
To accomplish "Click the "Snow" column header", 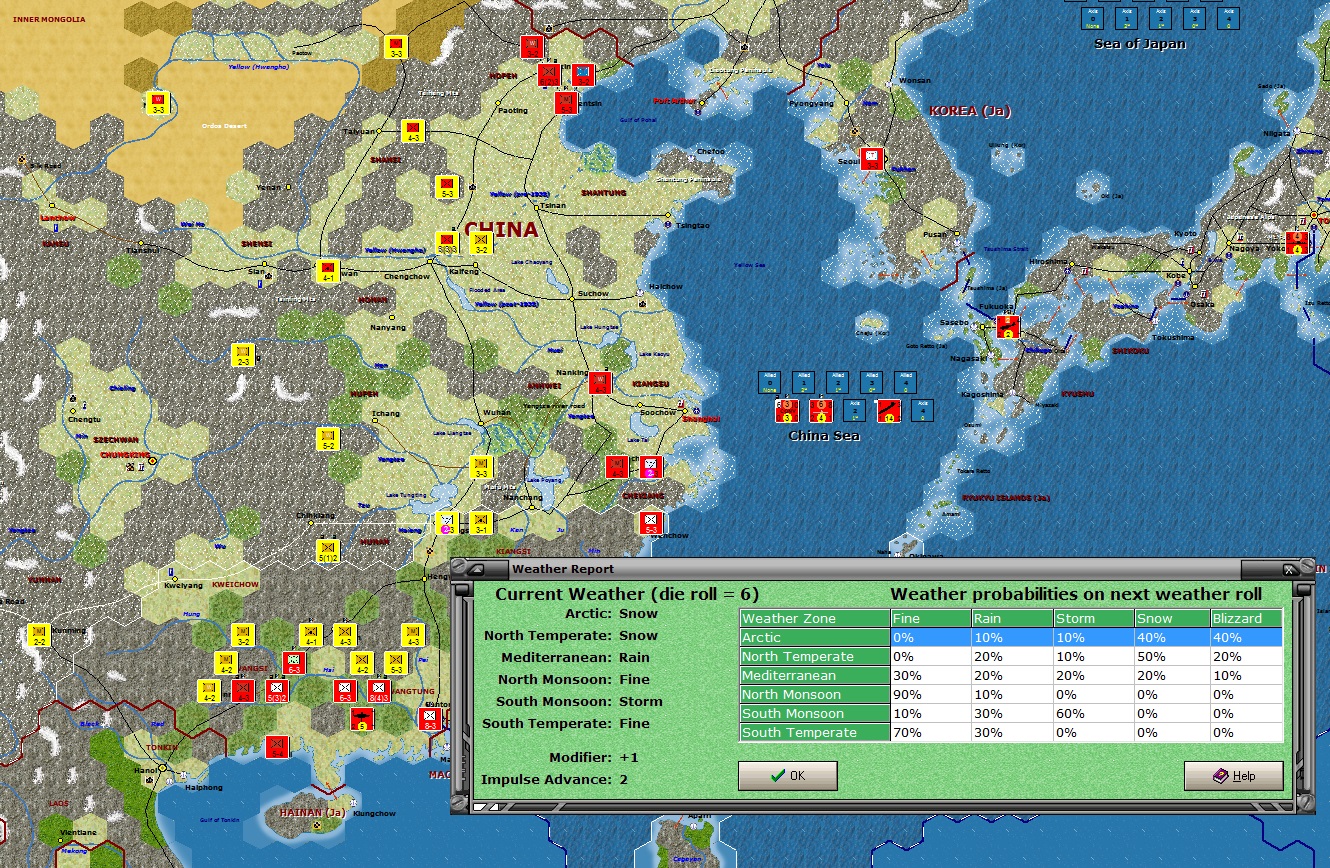I will pyautogui.click(x=1172, y=618).
